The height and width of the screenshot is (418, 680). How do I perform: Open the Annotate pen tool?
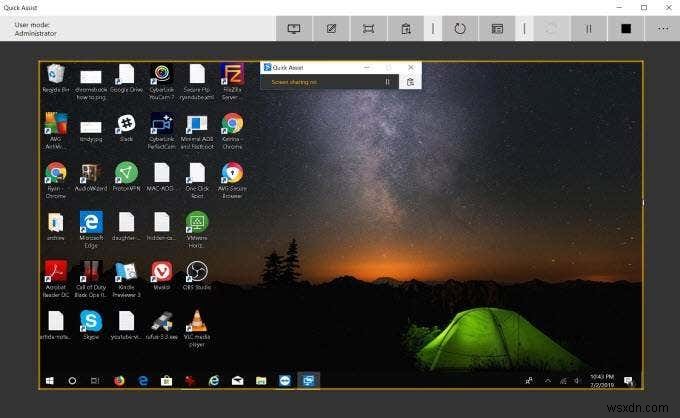tap(331, 29)
